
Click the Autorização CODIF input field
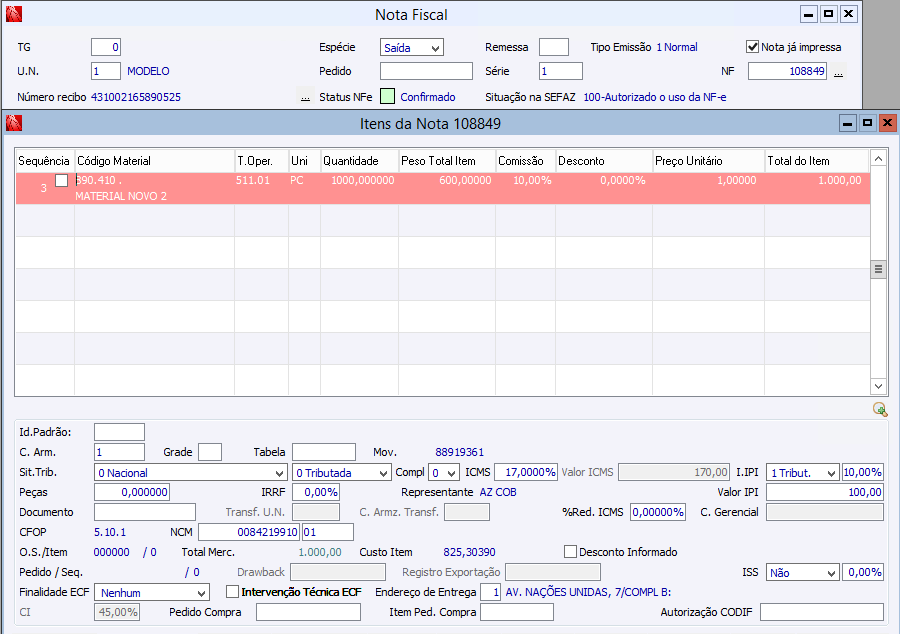click(x=822, y=612)
